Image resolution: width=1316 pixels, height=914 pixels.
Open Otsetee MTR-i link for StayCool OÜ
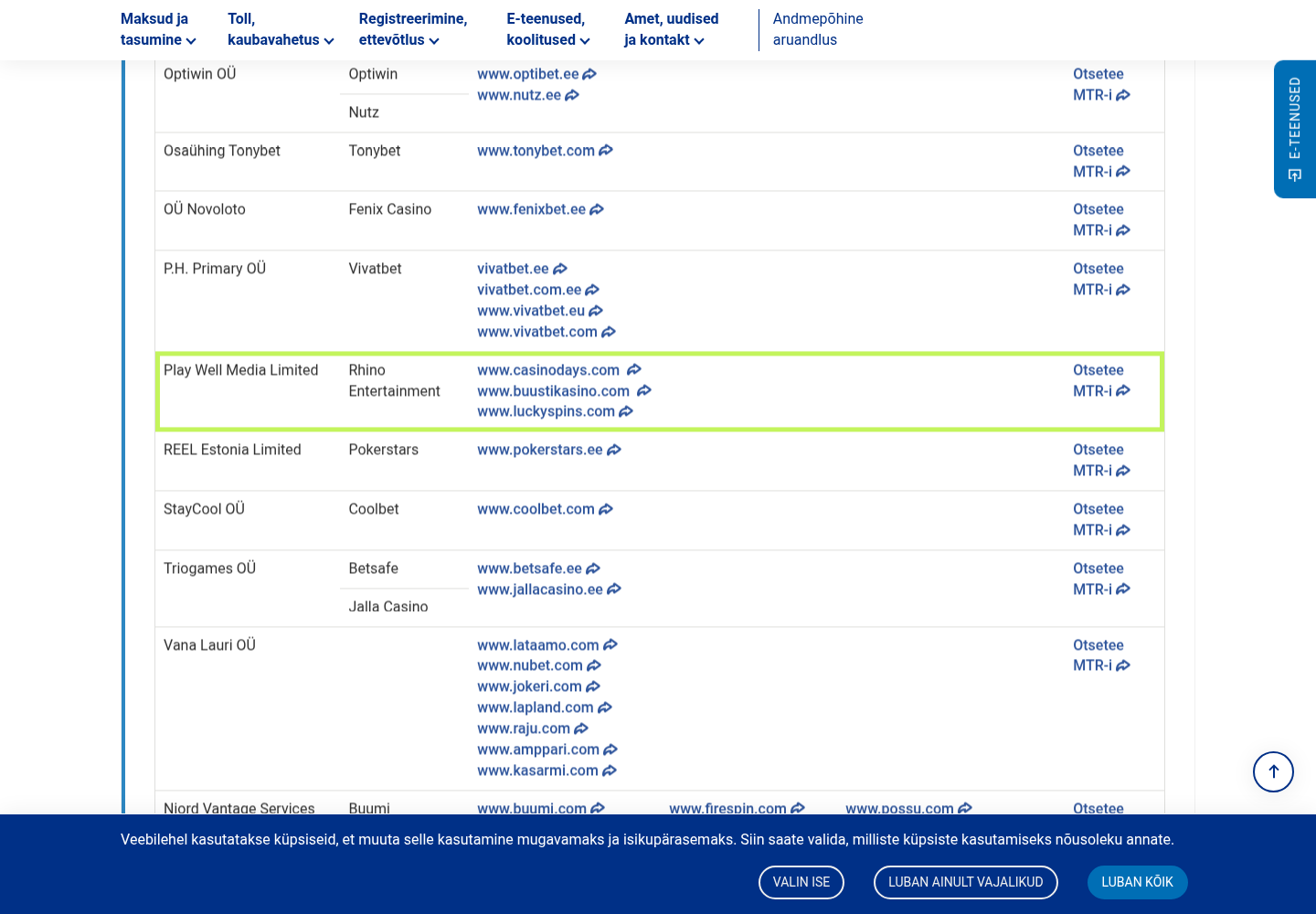[x=1101, y=519]
